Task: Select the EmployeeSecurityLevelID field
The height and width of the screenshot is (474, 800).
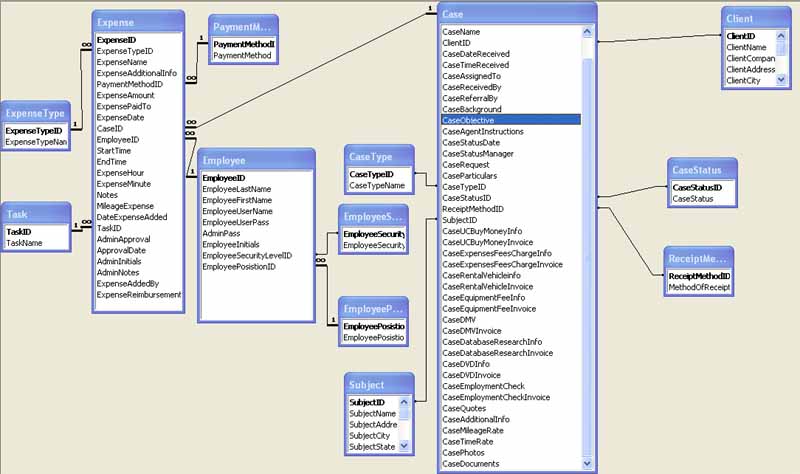Action: [247, 256]
